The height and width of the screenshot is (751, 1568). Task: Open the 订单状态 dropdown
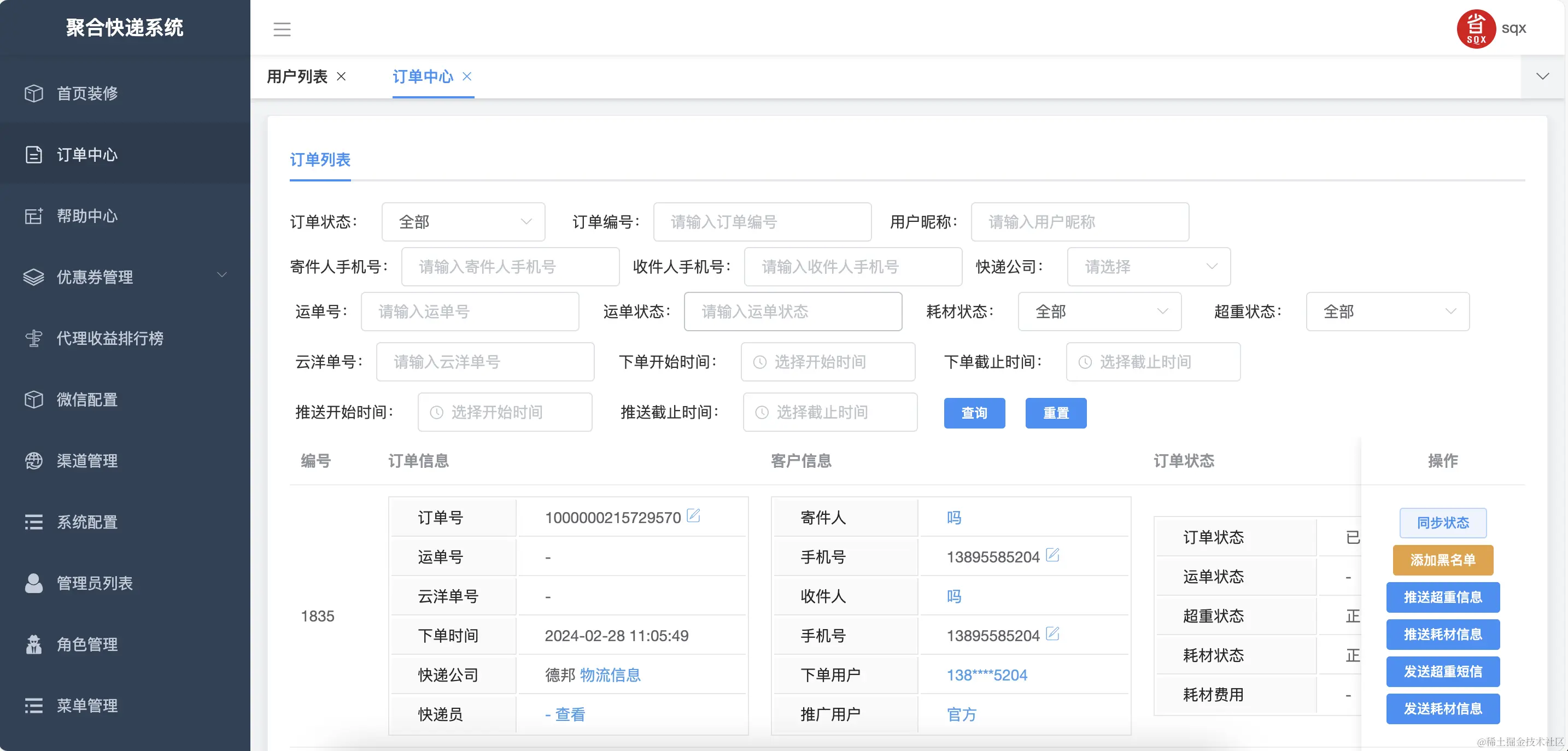pos(463,221)
